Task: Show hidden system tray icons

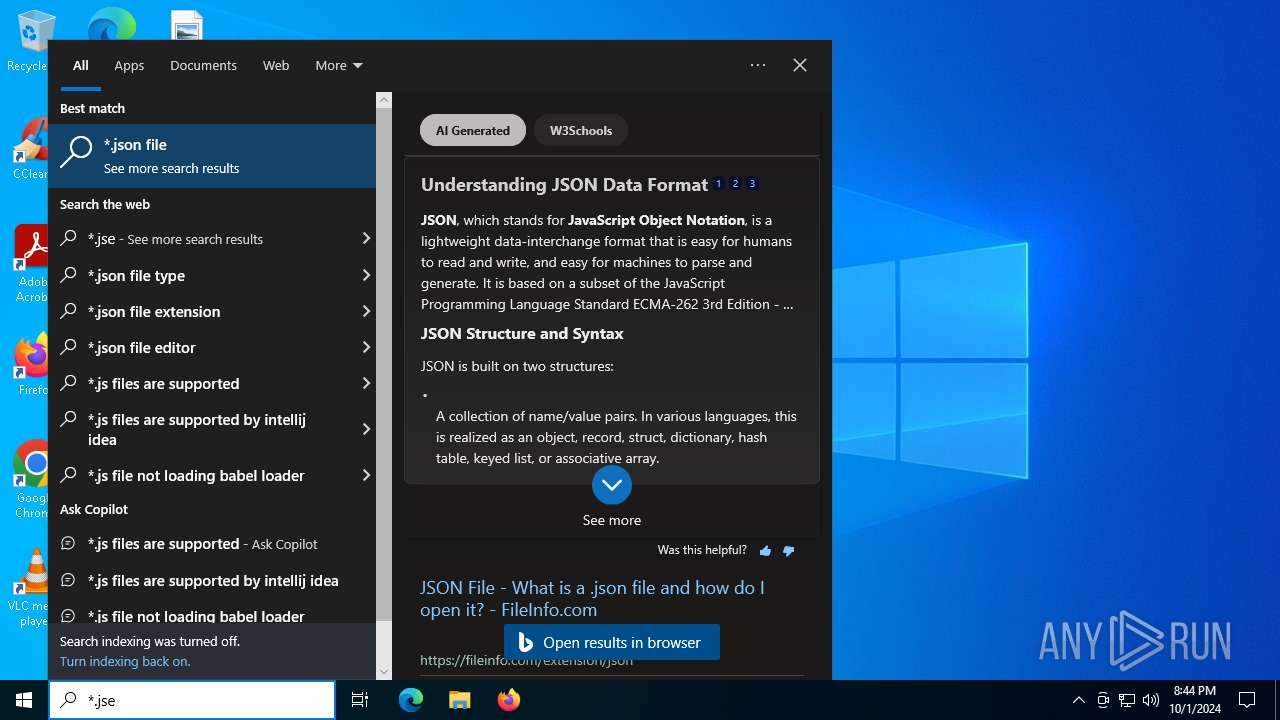Action: point(1078,700)
